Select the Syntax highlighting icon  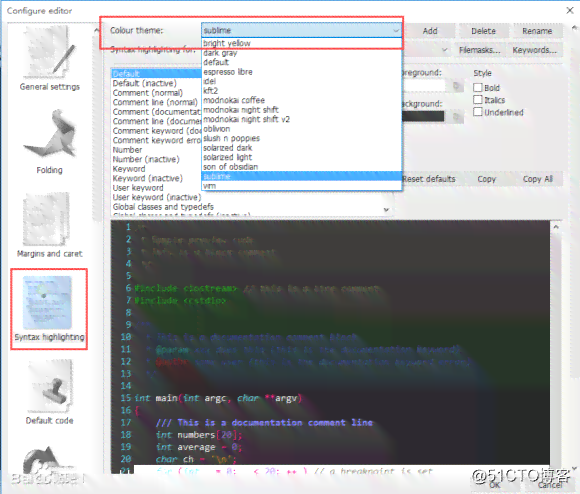pyautogui.click(x=47, y=302)
